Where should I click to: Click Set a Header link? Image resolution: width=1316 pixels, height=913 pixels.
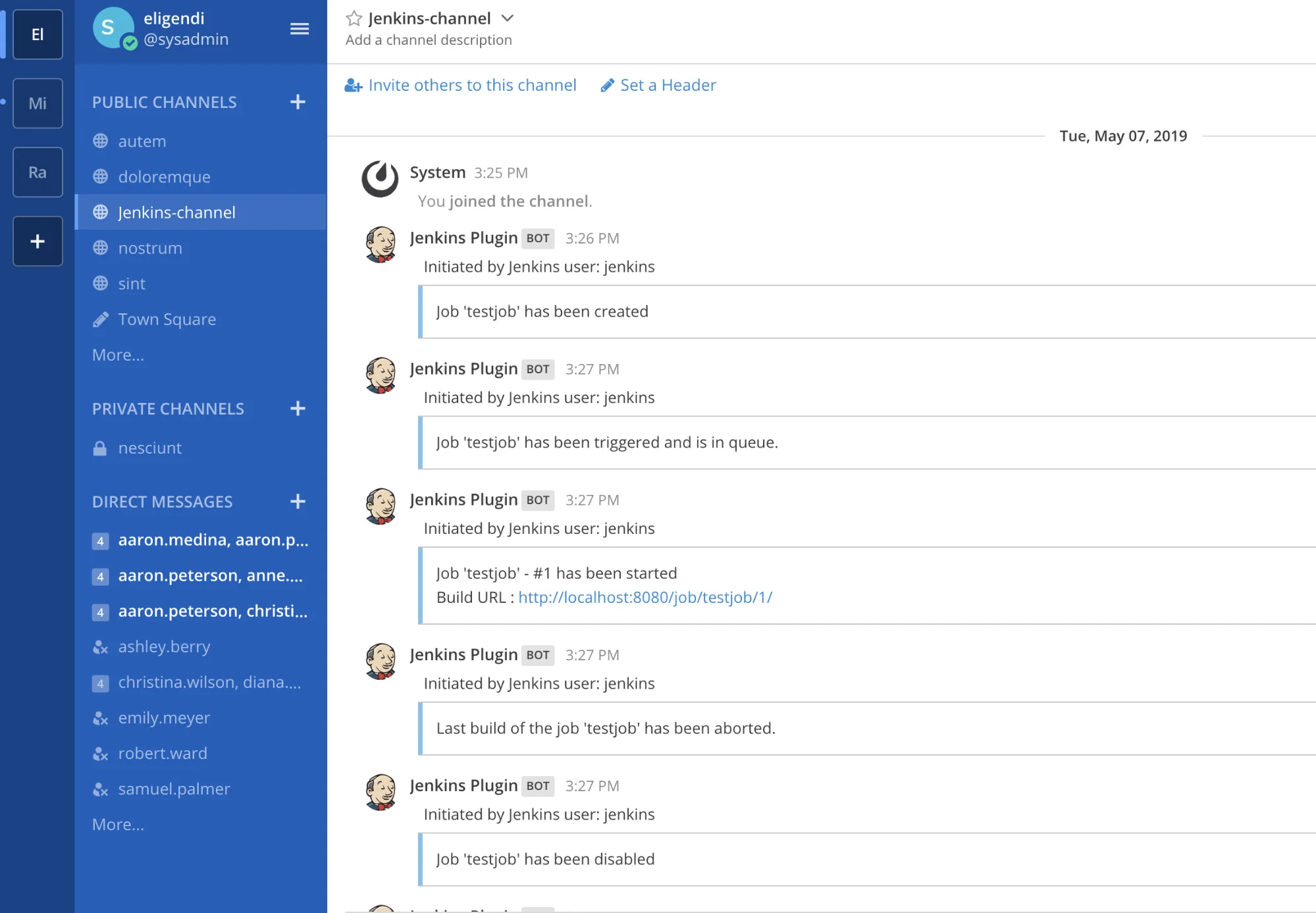coord(658,85)
